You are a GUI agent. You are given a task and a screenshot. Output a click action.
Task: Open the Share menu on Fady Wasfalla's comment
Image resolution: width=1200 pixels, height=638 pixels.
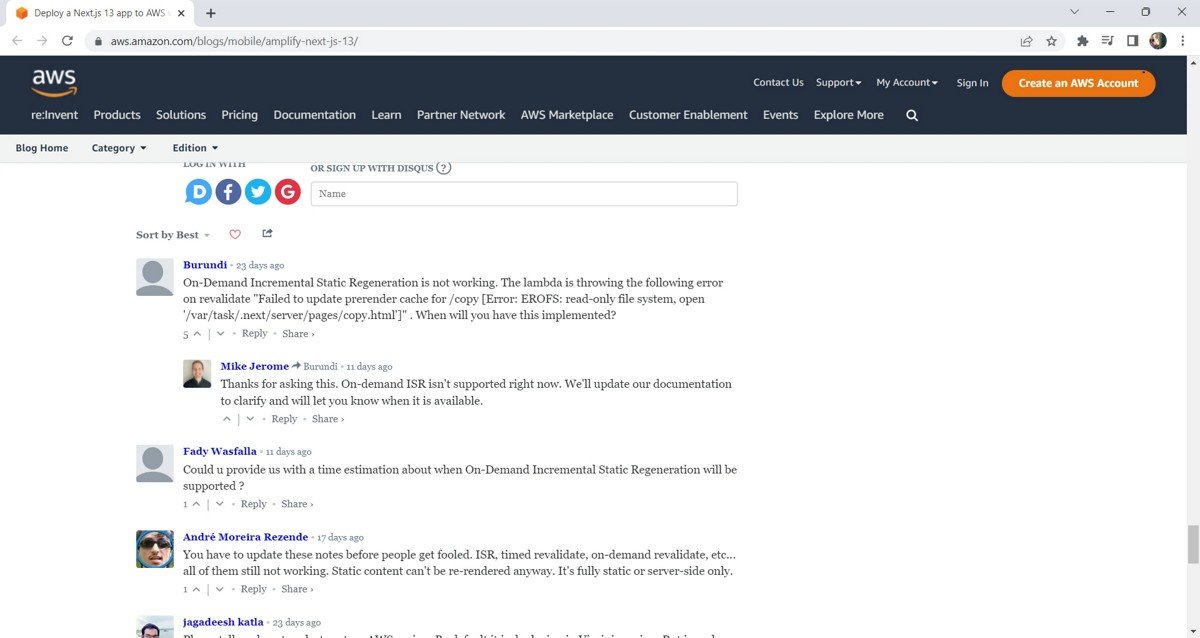click(298, 504)
